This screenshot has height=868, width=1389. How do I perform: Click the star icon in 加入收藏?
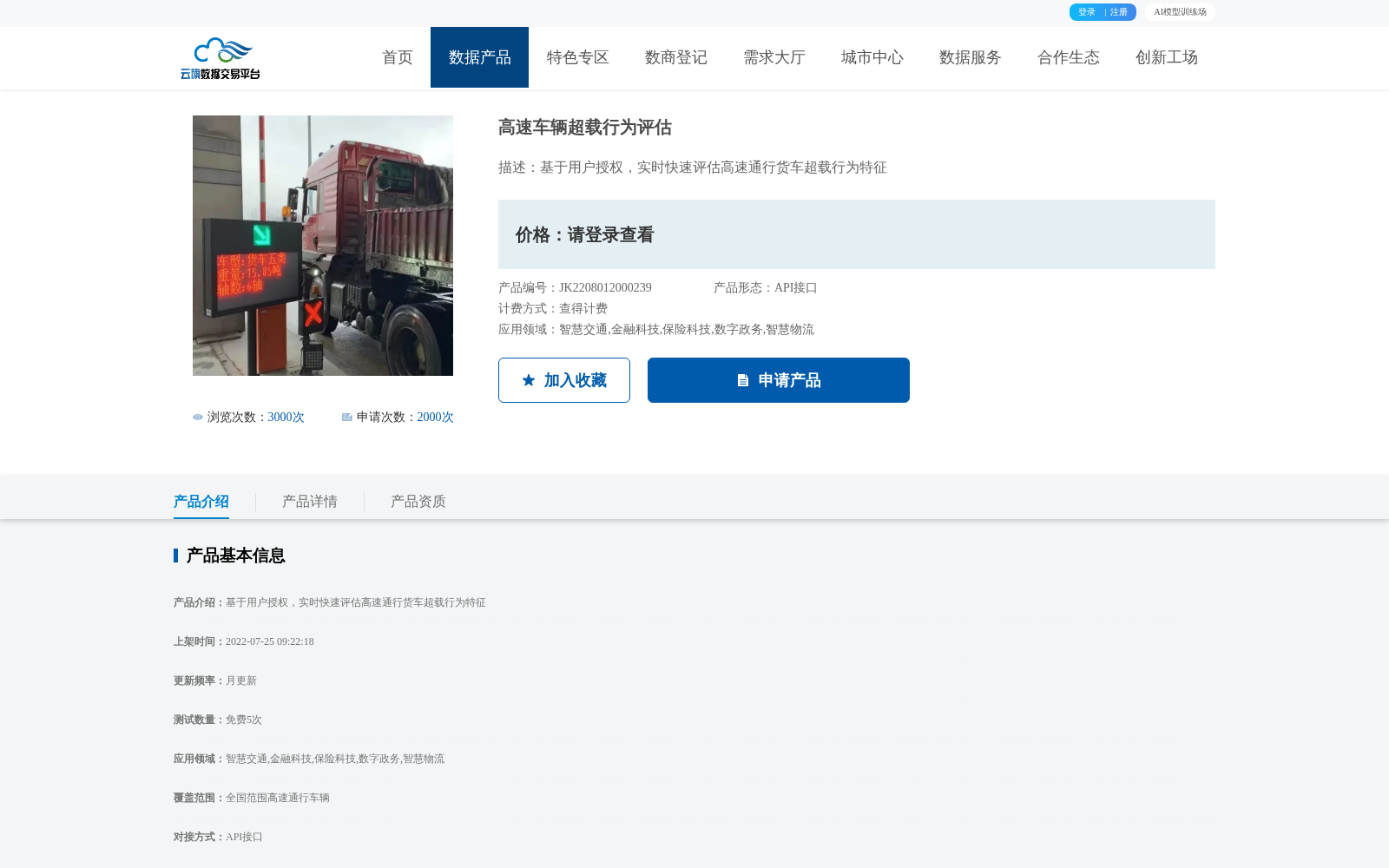[529, 380]
